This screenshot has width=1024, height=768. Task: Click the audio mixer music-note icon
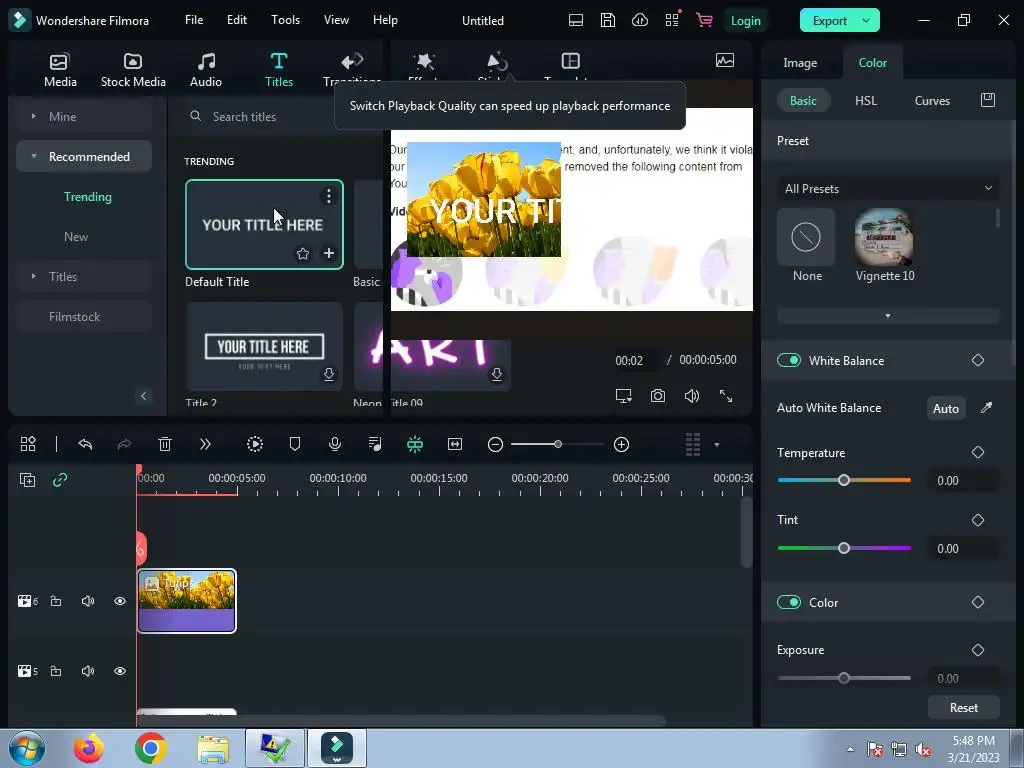tap(375, 444)
